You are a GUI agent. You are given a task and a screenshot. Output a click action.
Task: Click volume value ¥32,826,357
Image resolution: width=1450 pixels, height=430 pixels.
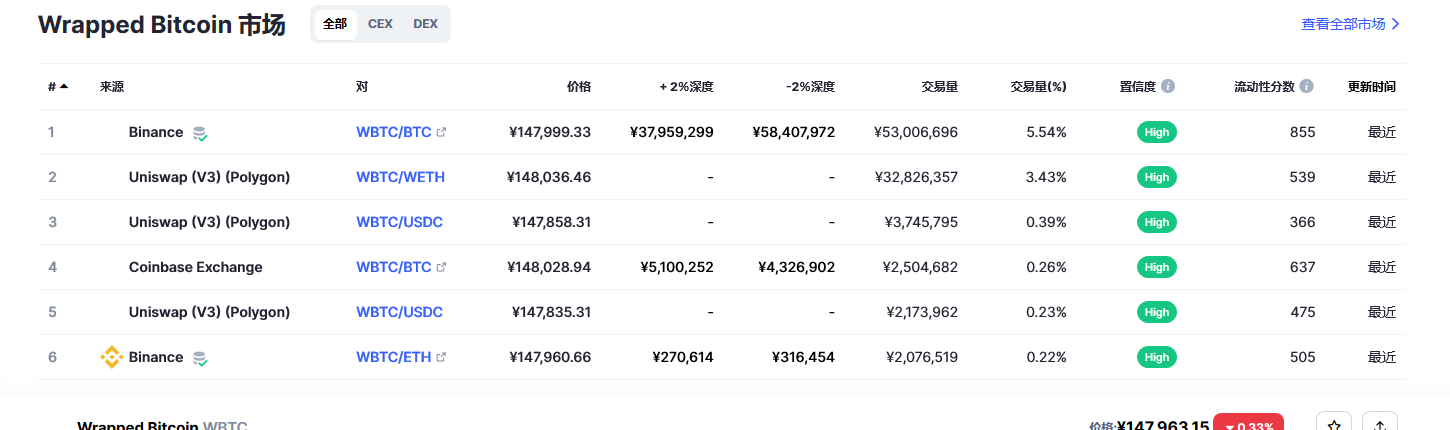tap(916, 177)
